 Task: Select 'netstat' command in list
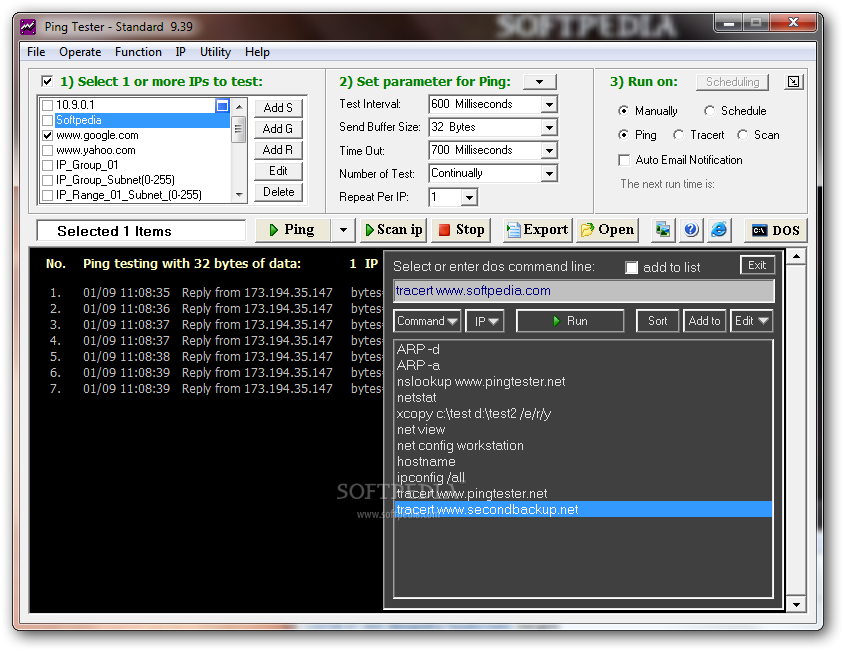(583, 398)
